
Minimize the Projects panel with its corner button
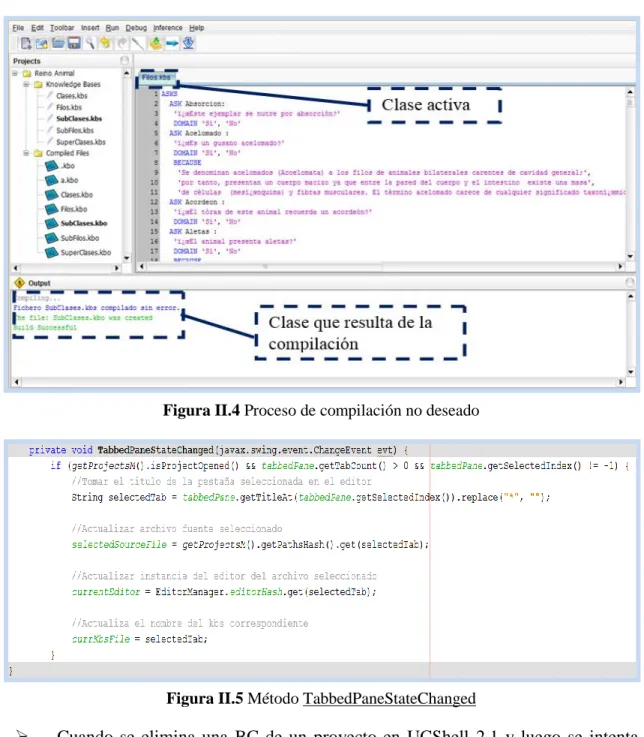click(125, 61)
